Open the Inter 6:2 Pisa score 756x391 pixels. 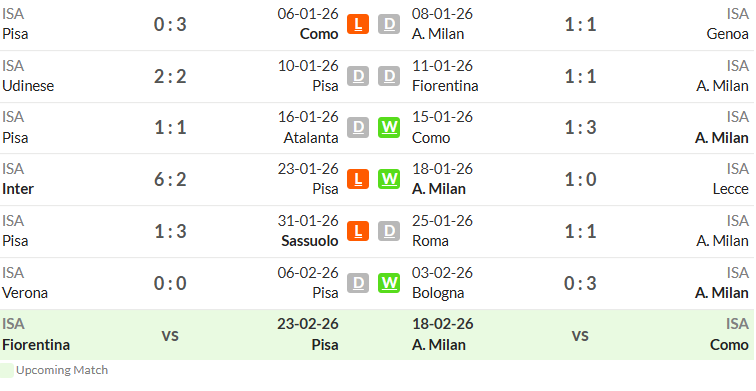pos(170,180)
